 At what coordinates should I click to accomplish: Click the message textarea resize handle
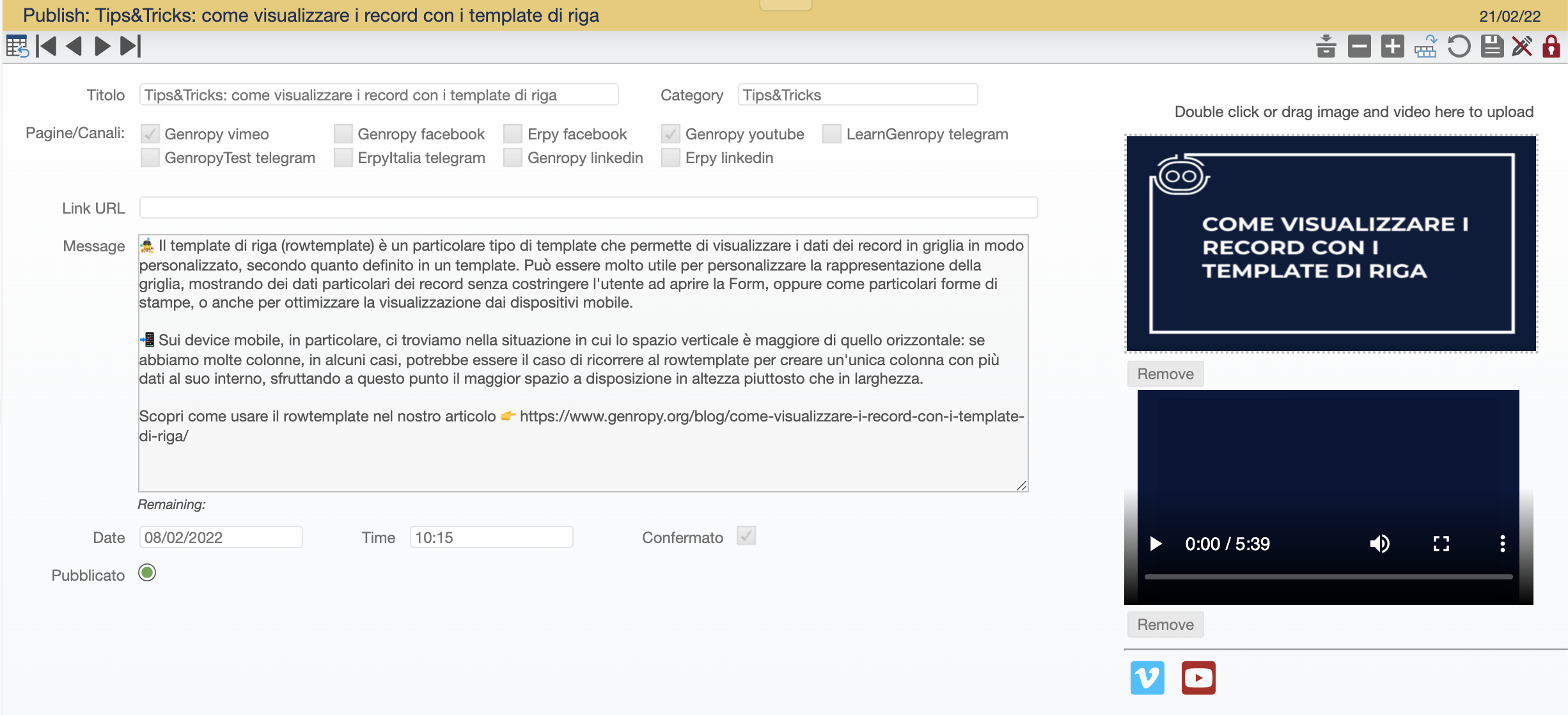(x=1022, y=485)
